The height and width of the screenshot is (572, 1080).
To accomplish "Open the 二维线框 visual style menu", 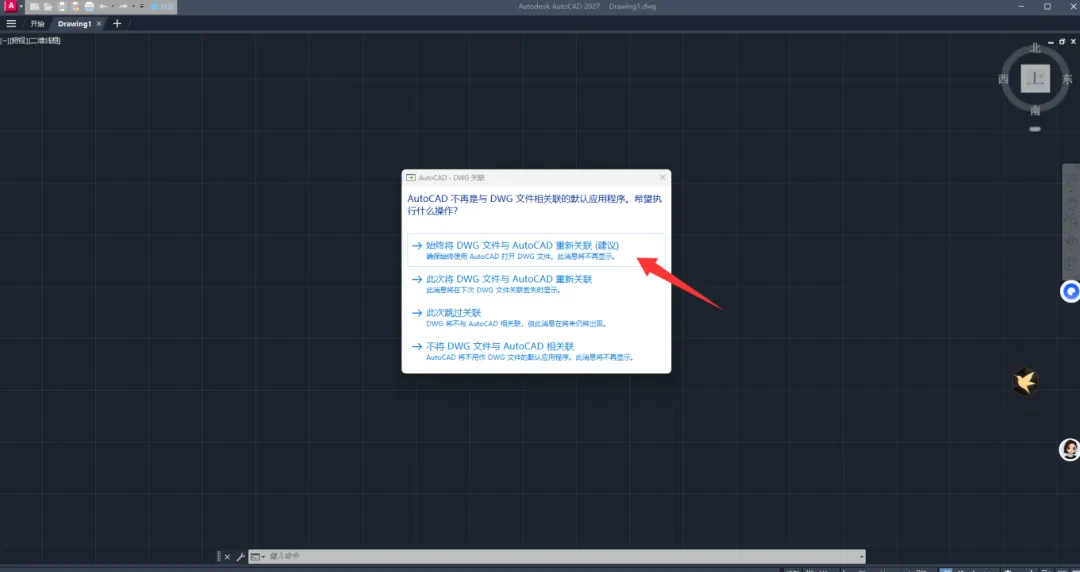I will click(x=45, y=41).
